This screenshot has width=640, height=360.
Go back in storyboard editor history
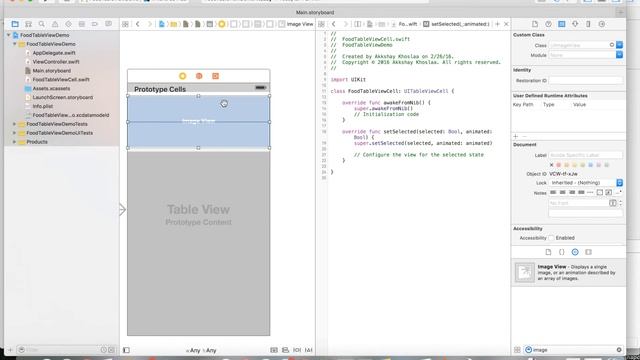(138, 24)
